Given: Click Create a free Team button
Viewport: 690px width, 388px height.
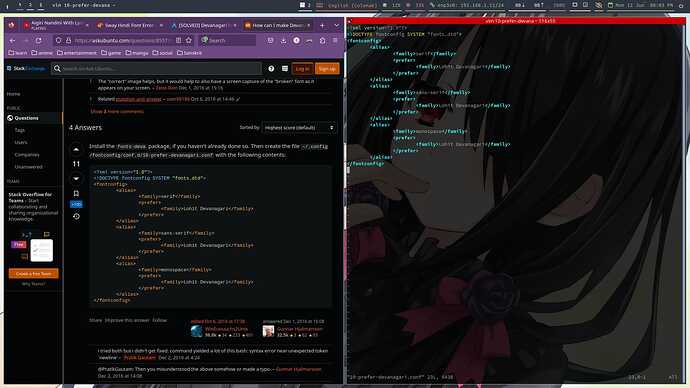Looking at the screenshot, I should [x=33, y=274].
